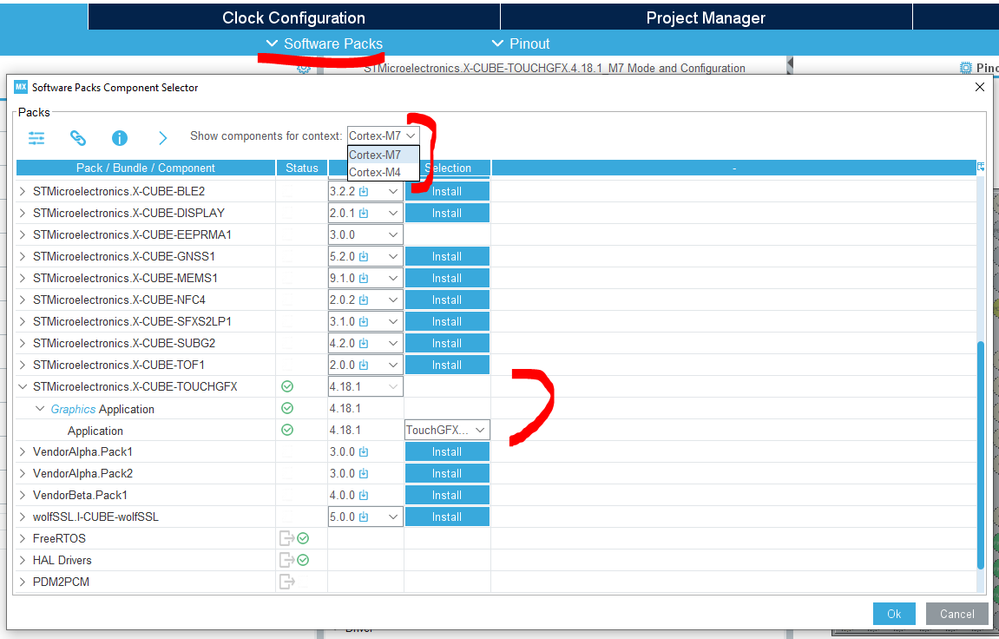Select Cortex-M7 from the context list
Image resolution: width=999 pixels, height=639 pixels.
pos(383,155)
